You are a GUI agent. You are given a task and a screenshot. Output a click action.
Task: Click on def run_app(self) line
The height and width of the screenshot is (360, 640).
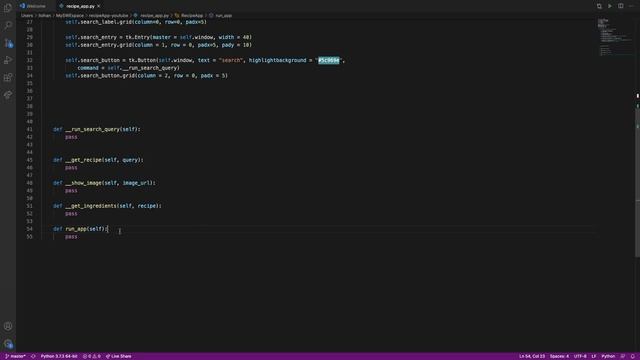(x=80, y=229)
